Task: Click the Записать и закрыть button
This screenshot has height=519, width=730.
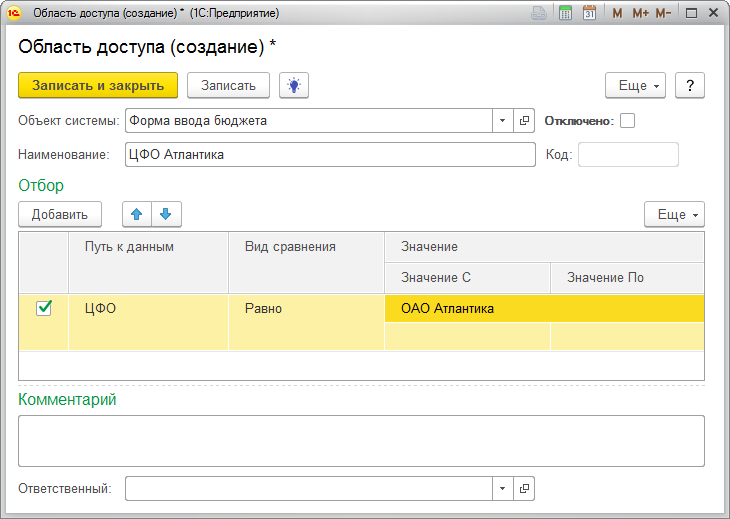Action: [x=98, y=85]
